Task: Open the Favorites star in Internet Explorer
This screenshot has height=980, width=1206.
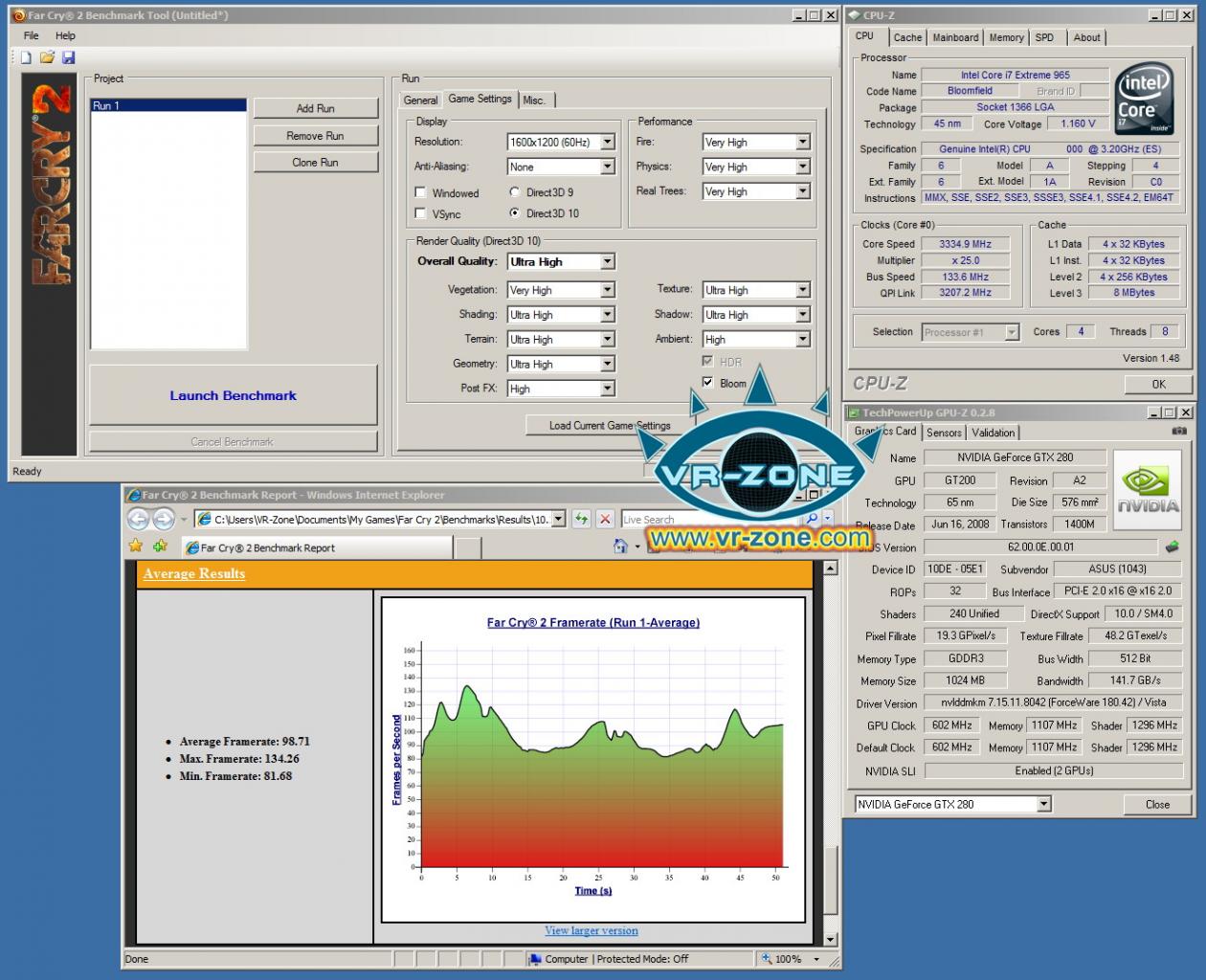Action: click(136, 546)
